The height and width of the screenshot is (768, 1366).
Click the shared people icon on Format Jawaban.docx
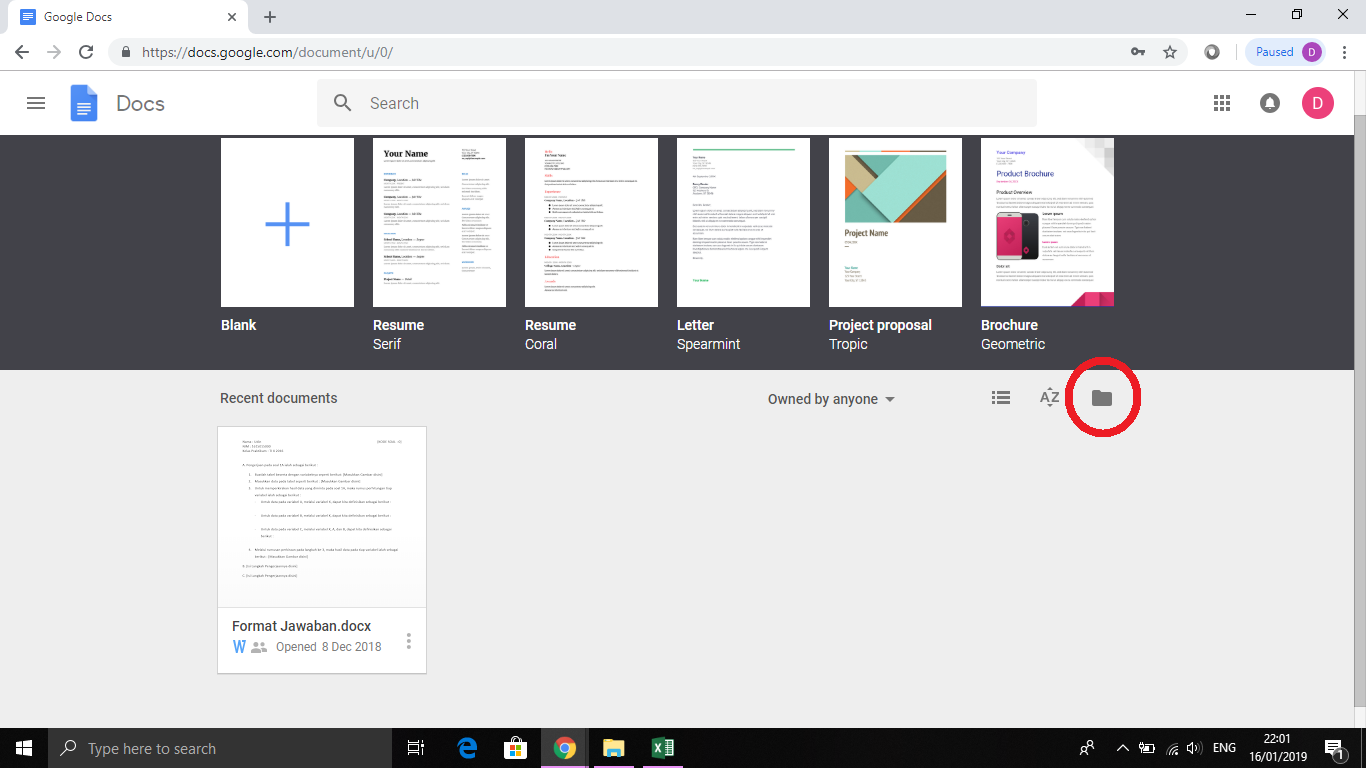tap(259, 647)
